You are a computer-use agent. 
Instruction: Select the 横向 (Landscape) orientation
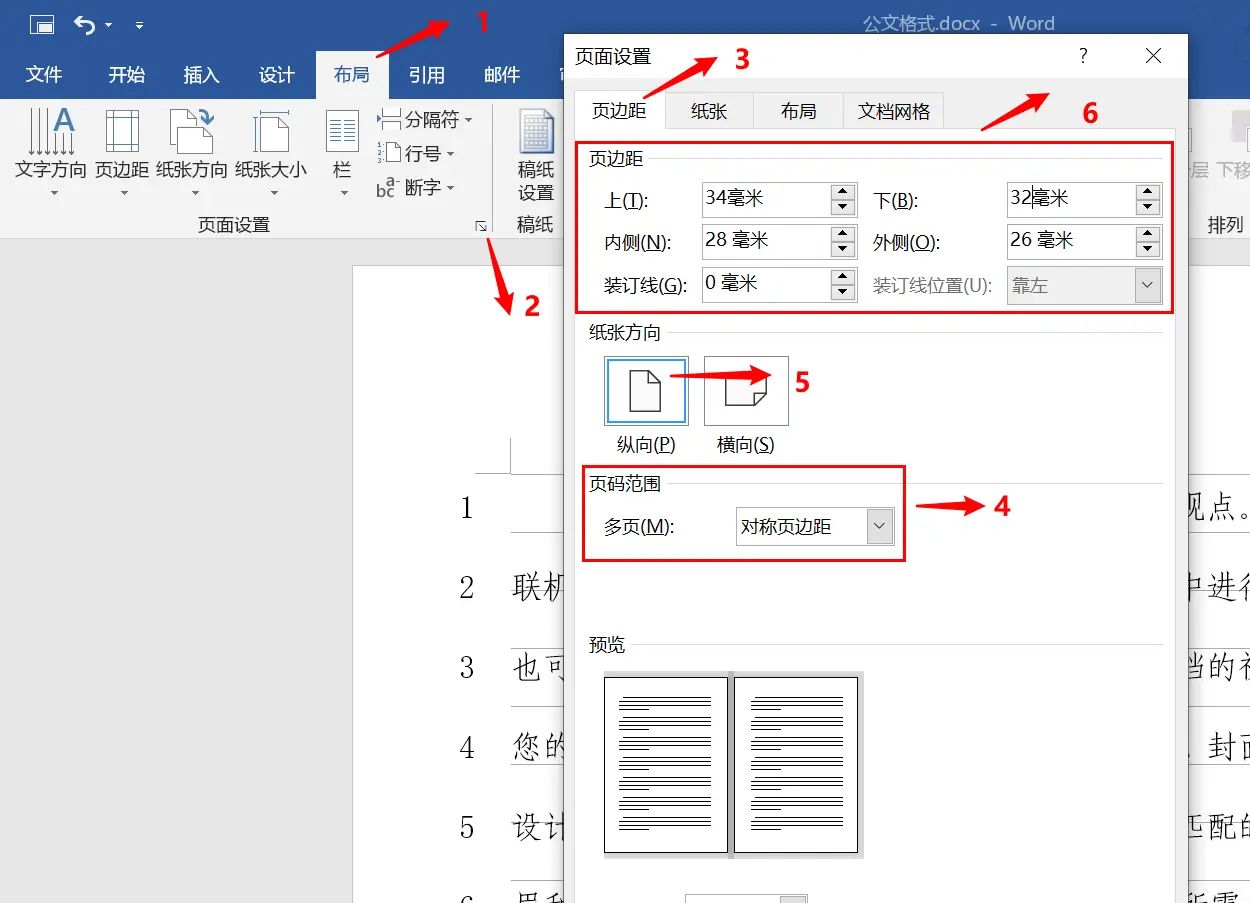tap(745, 390)
